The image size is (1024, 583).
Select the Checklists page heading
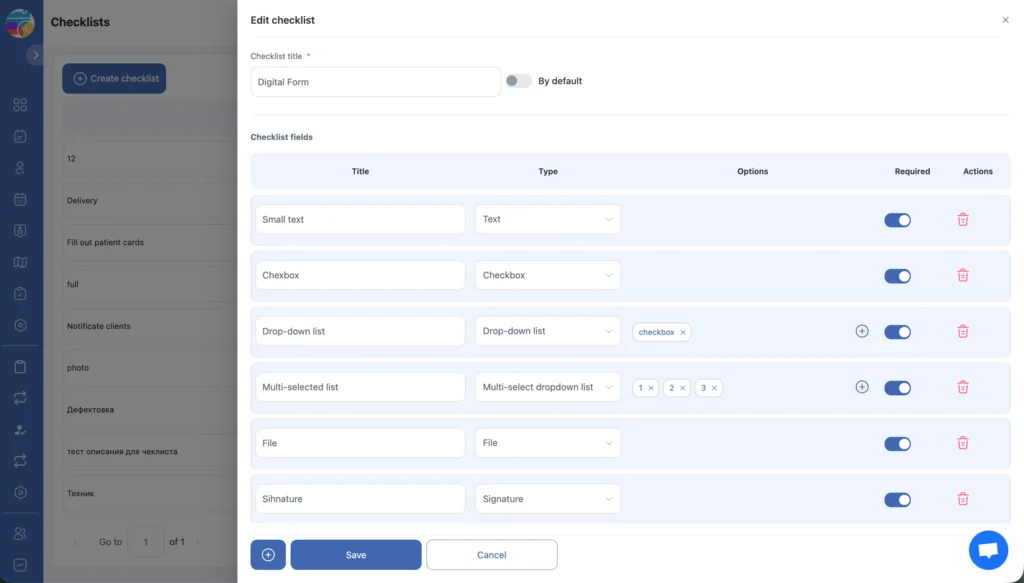[x=82, y=22]
